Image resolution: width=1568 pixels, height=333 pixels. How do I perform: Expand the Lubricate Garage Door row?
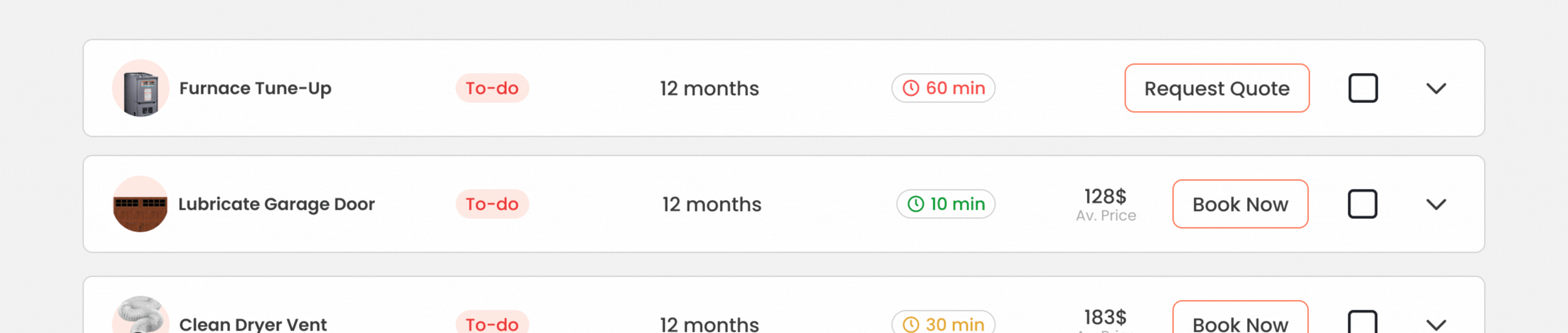pyautogui.click(x=1435, y=205)
